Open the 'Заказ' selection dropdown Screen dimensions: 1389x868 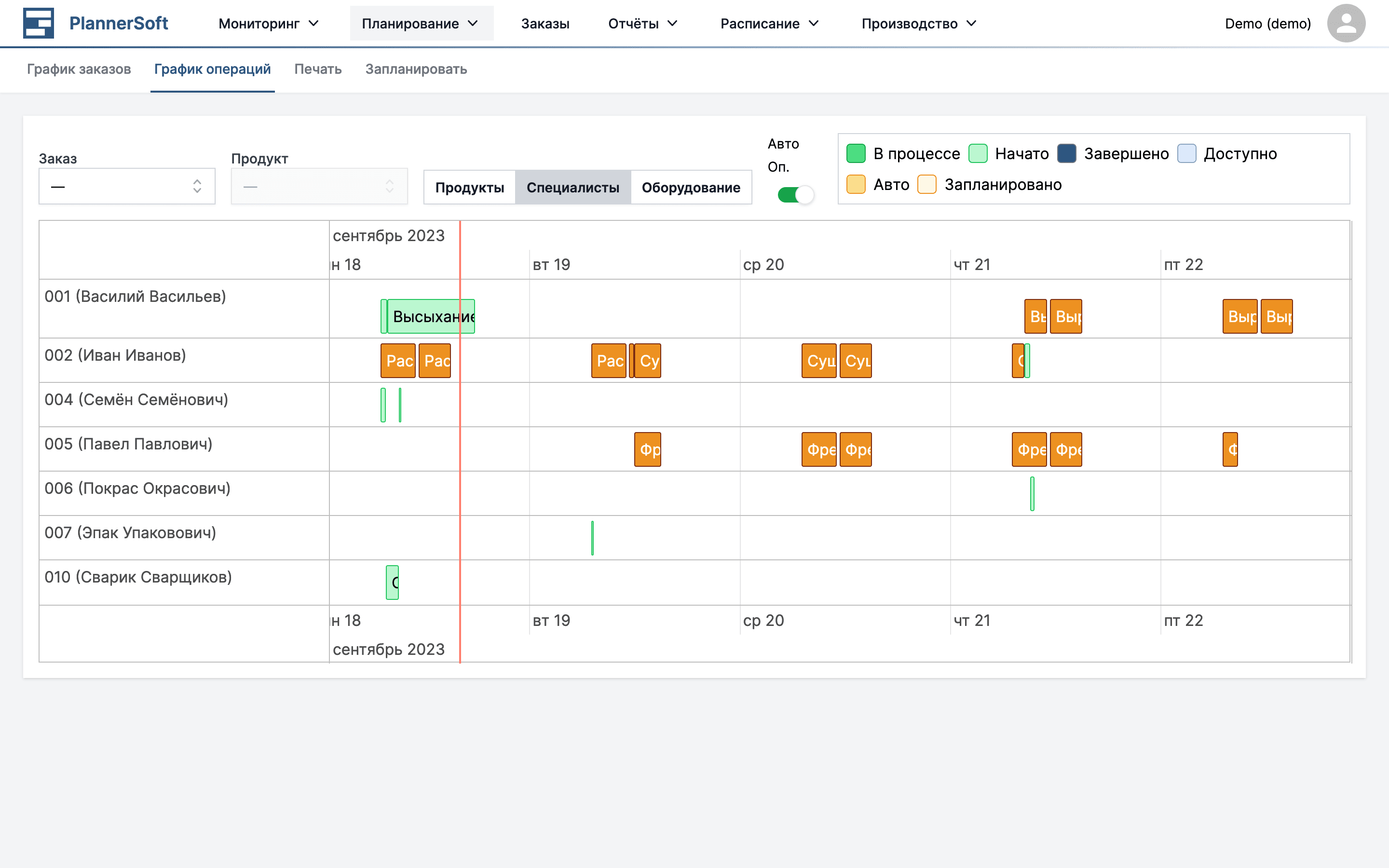126,186
